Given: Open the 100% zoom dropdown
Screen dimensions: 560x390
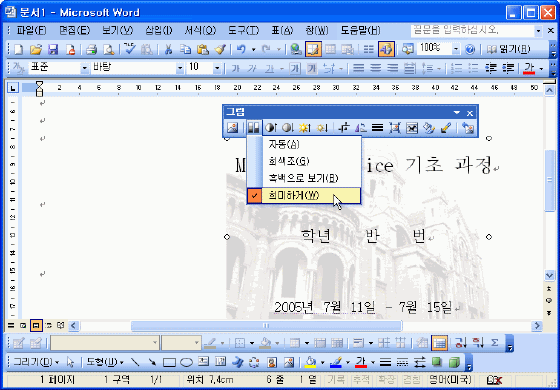Looking at the screenshot, I should pos(456,49).
